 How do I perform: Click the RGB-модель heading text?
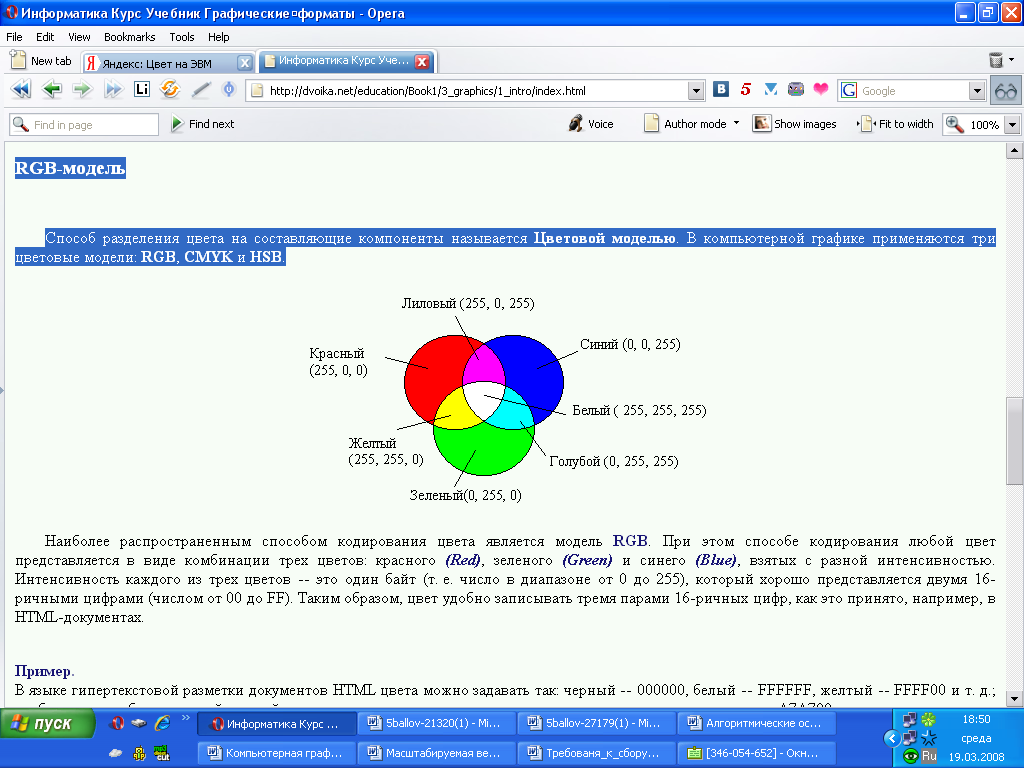tap(70, 168)
